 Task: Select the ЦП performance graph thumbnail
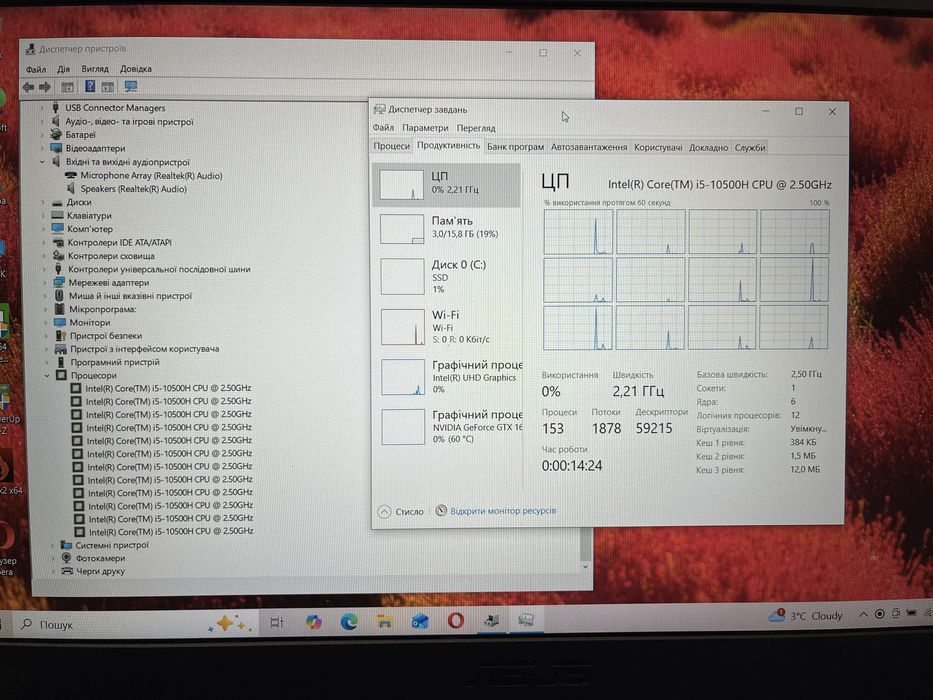coord(402,185)
